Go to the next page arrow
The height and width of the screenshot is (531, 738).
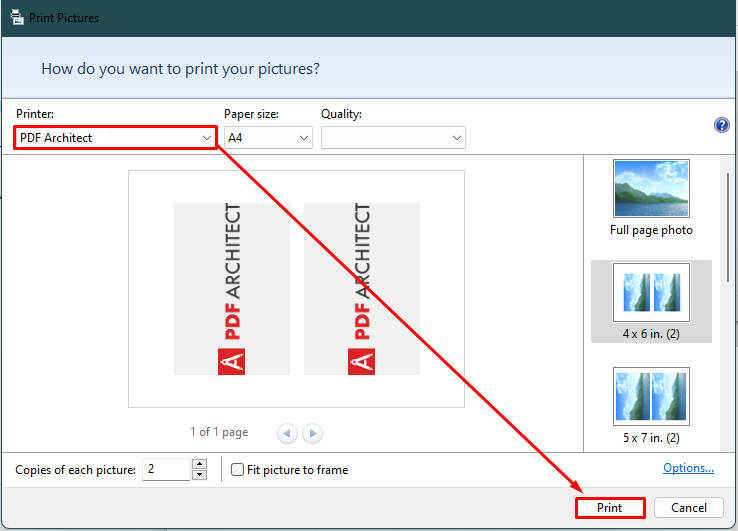313,433
